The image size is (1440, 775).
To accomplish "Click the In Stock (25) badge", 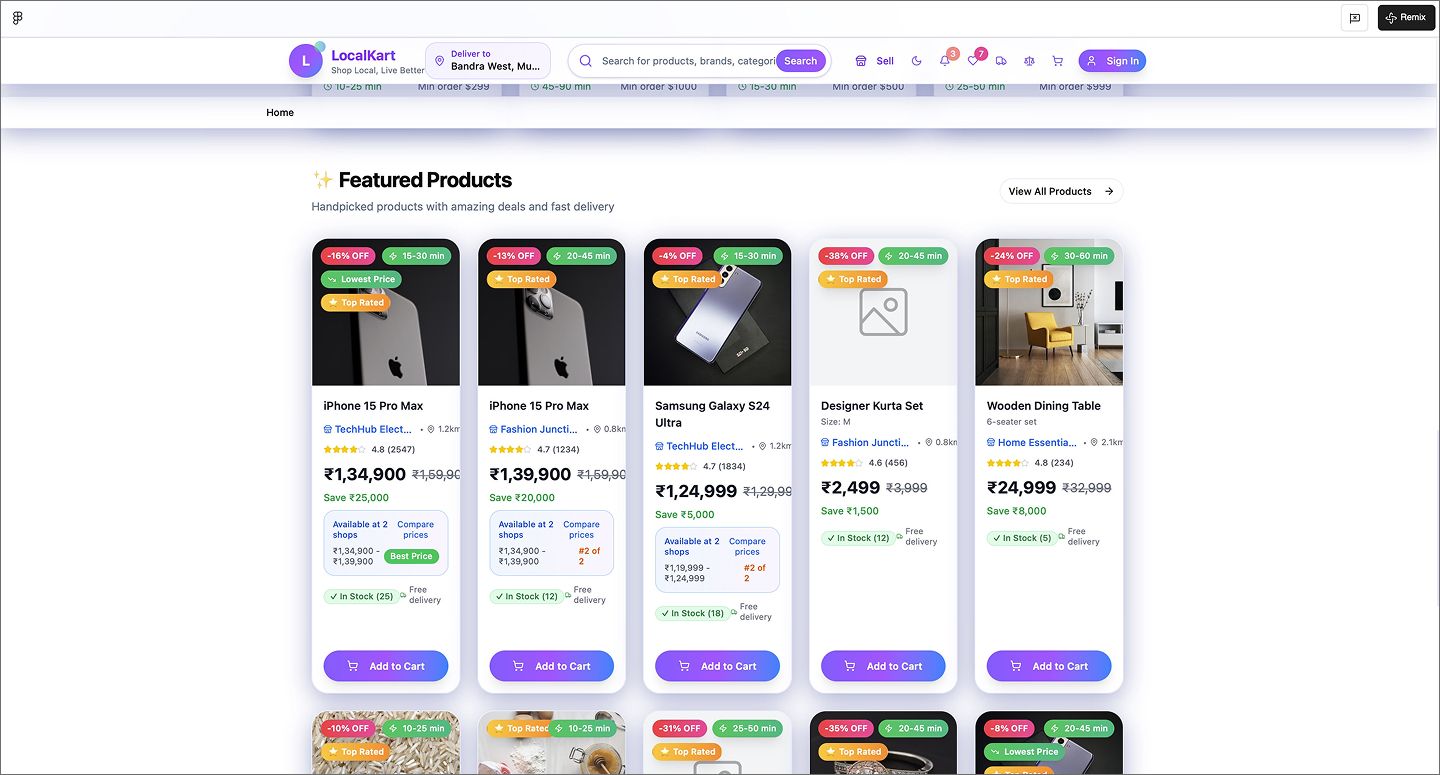I will coord(361,596).
